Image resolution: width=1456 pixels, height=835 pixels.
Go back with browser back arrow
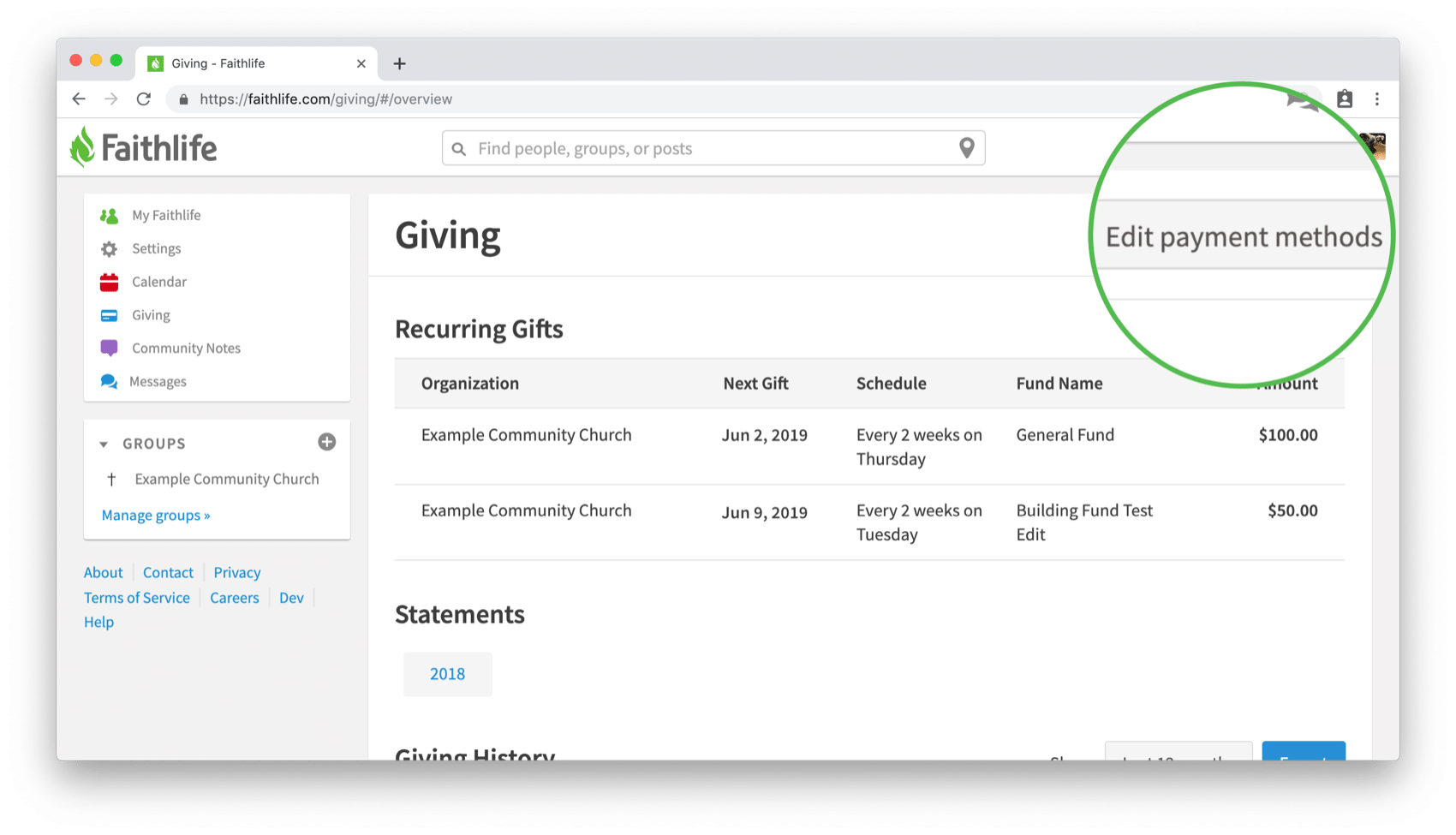(79, 99)
